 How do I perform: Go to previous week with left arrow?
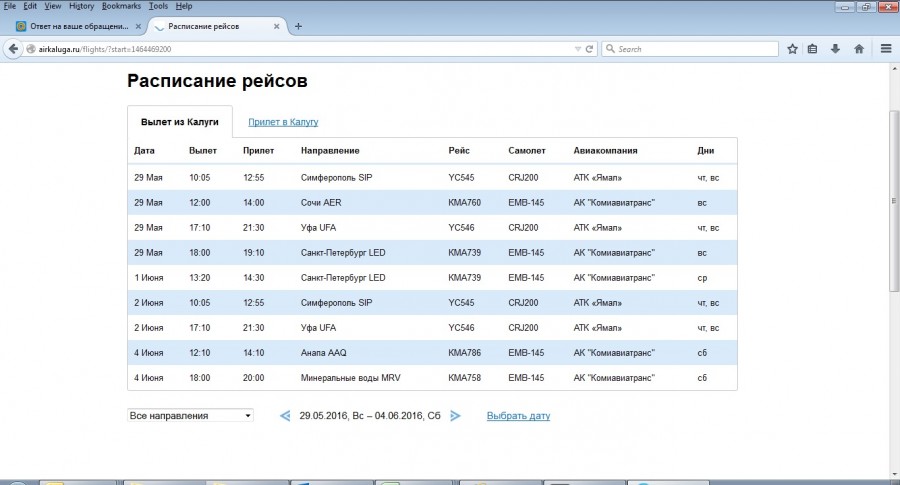[x=285, y=416]
